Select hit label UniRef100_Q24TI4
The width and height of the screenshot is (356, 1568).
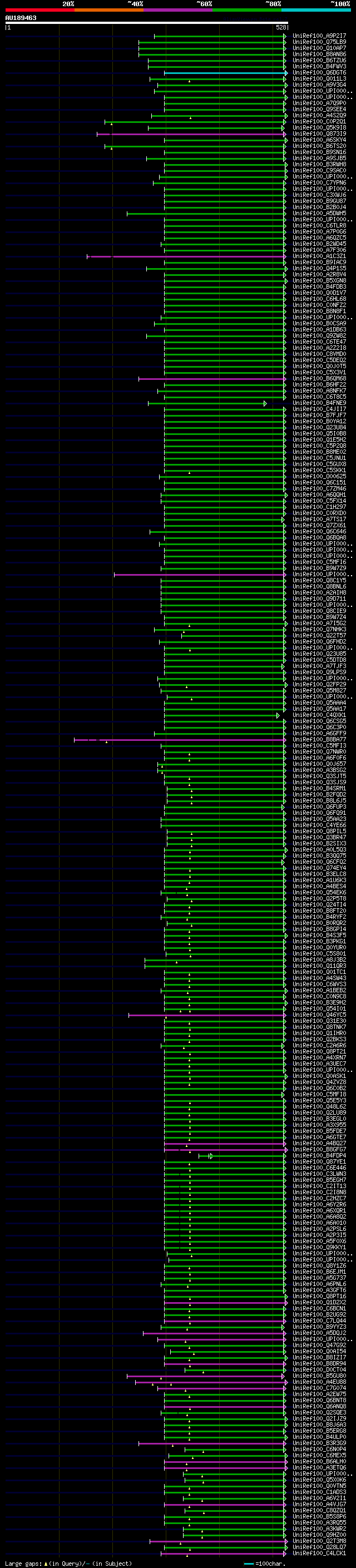pyautogui.click(x=319, y=904)
